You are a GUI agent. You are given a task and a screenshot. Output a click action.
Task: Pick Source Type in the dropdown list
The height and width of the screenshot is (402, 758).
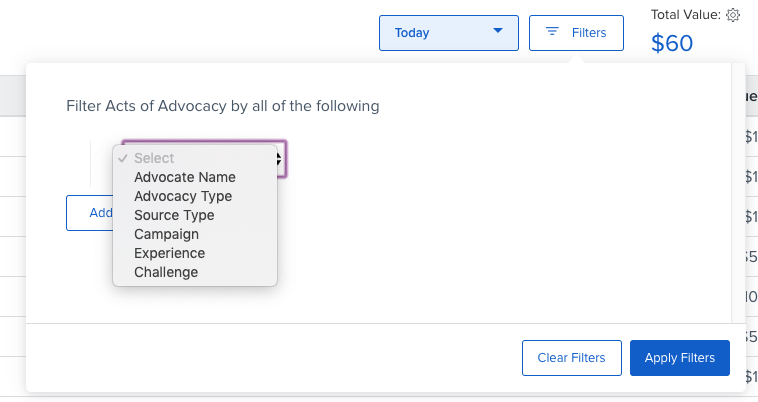[x=174, y=215]
